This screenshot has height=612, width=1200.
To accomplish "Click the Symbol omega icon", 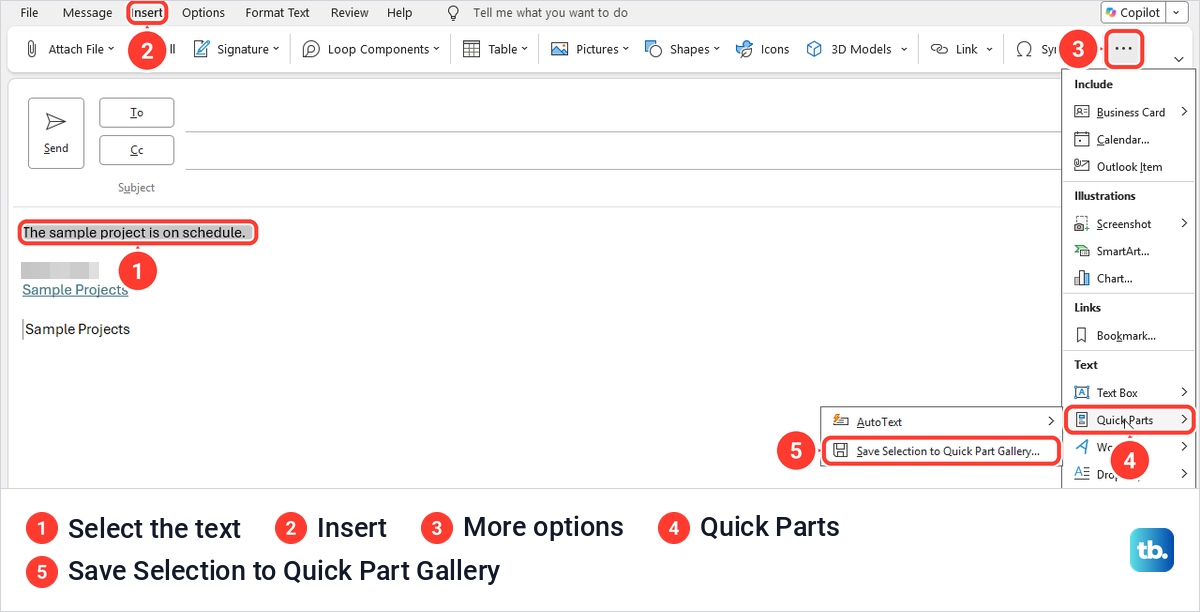I will 1024,49.
